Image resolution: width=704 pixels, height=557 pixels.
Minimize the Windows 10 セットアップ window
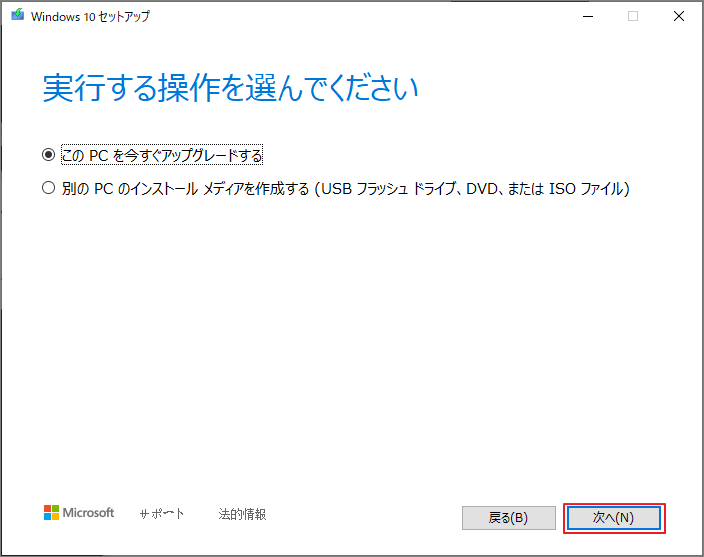[x=588, y=17]
